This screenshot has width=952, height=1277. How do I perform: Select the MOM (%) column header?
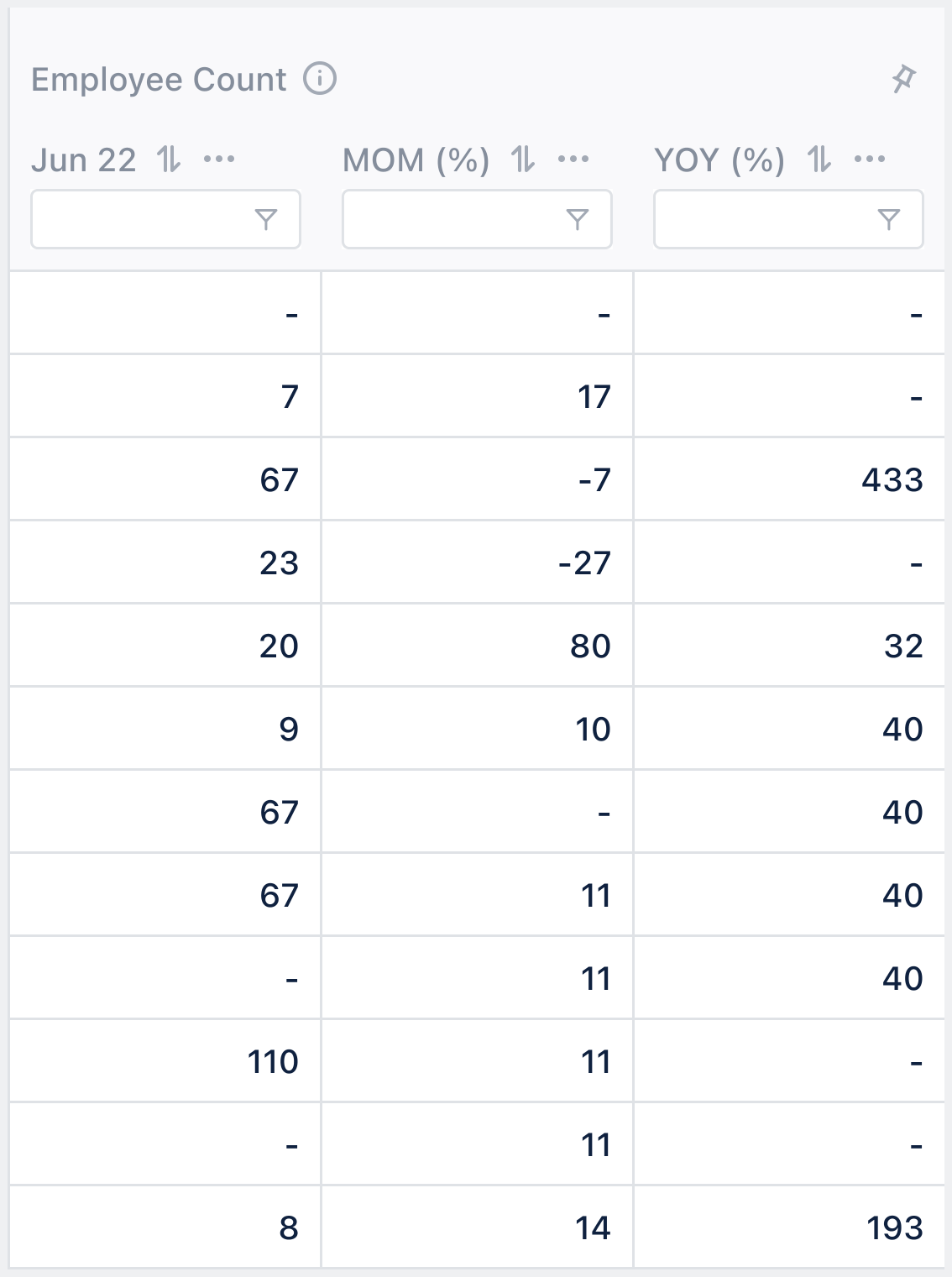416,160
